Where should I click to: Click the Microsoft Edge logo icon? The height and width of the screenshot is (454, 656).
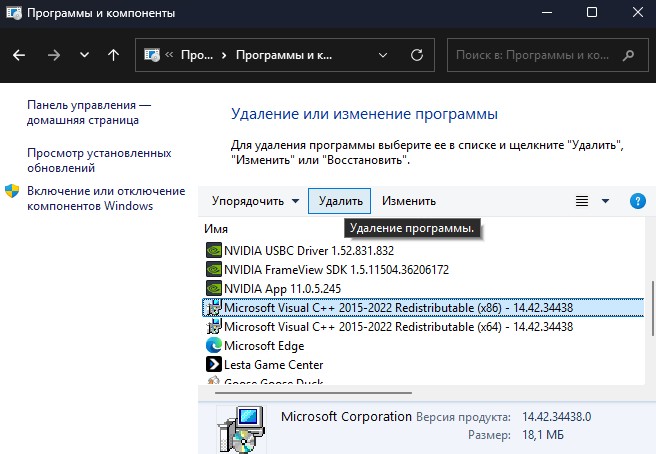pos(214,346)
